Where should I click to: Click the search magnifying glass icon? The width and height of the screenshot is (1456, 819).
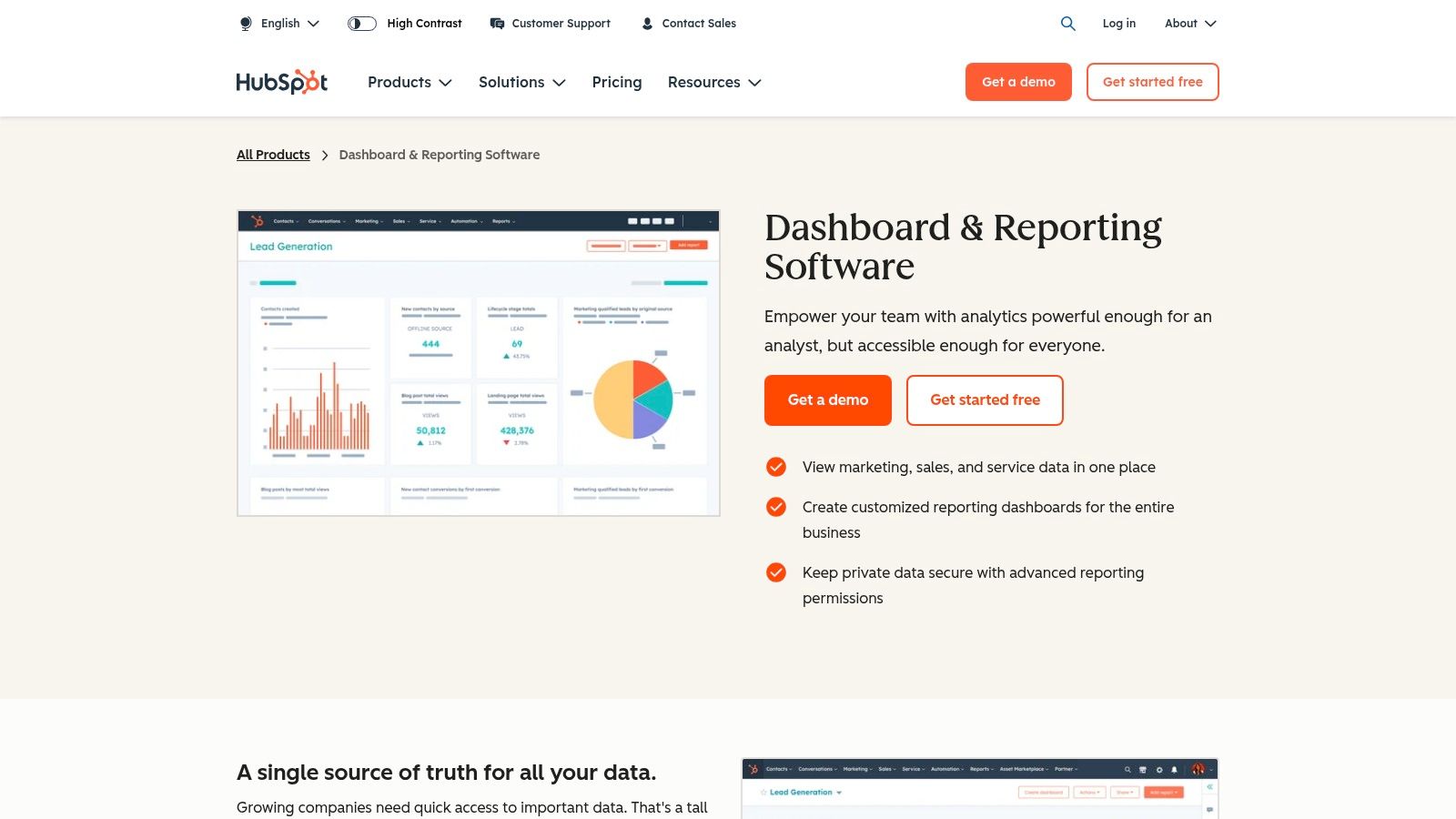tap(1067, 24)
